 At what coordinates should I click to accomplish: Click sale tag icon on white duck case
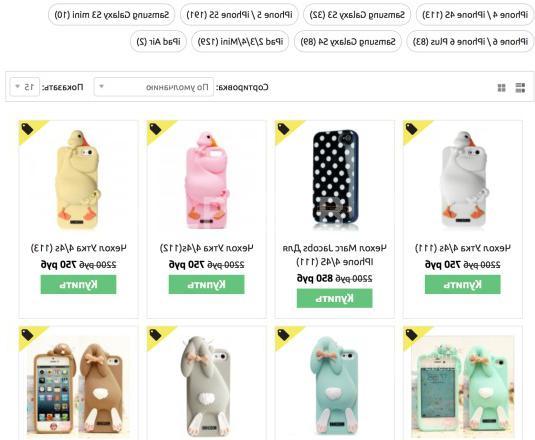[x=411, y=129]
